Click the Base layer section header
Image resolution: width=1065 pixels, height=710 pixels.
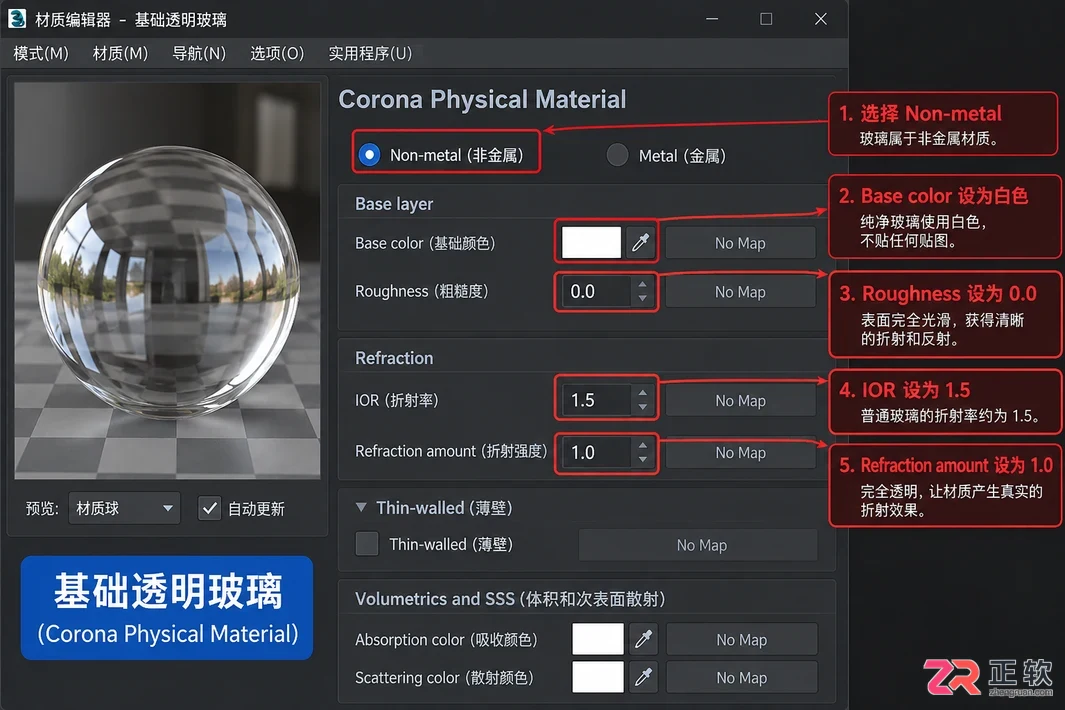click(394, 204)
